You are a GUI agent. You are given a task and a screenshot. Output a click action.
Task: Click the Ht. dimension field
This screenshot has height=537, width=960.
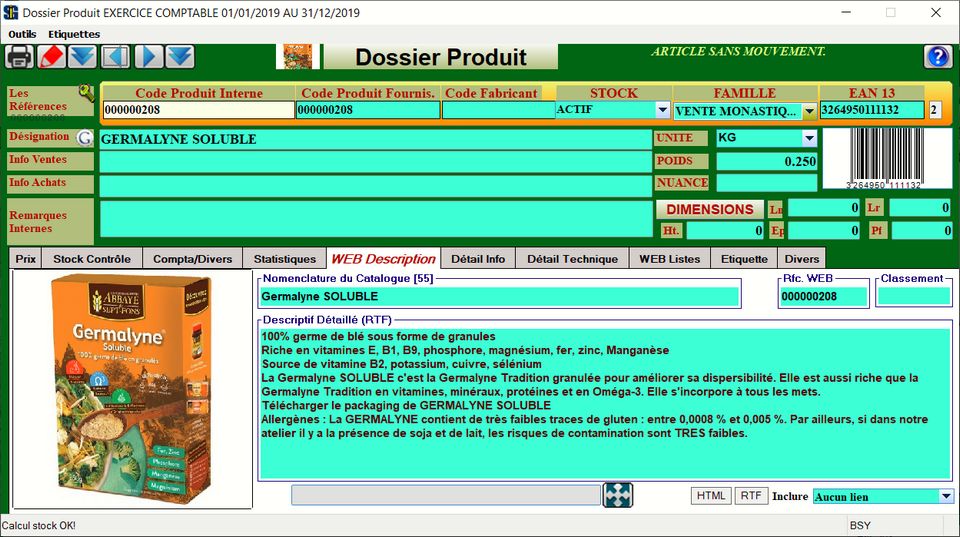725,230
